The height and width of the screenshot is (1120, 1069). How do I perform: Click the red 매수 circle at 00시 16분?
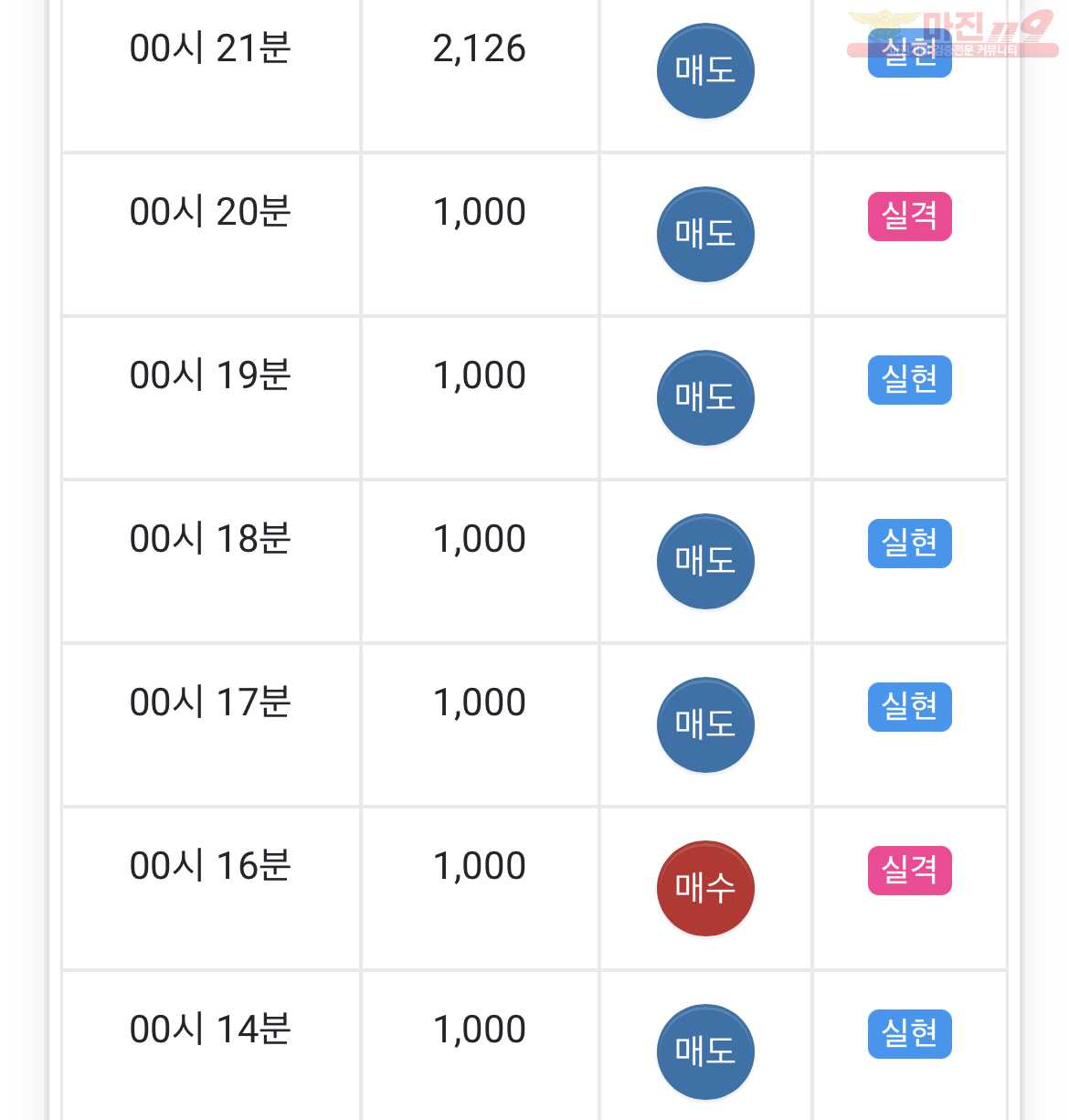(x=705, y=888)
